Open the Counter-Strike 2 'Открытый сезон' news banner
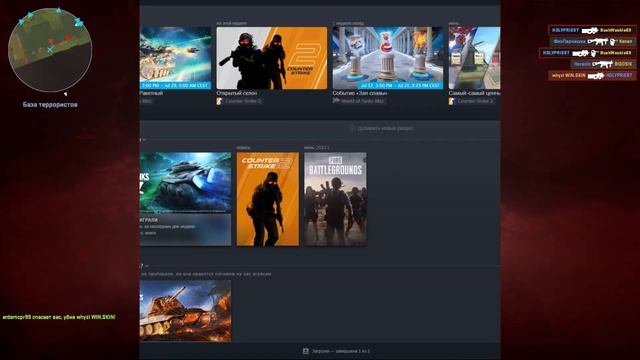This screenshot has height=360, width=640. pos(272,58)
